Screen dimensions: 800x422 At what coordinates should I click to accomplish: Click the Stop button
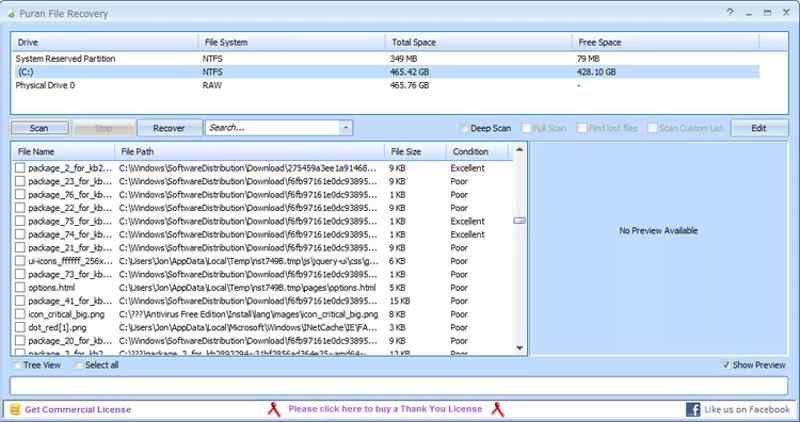tap(104, 128)
